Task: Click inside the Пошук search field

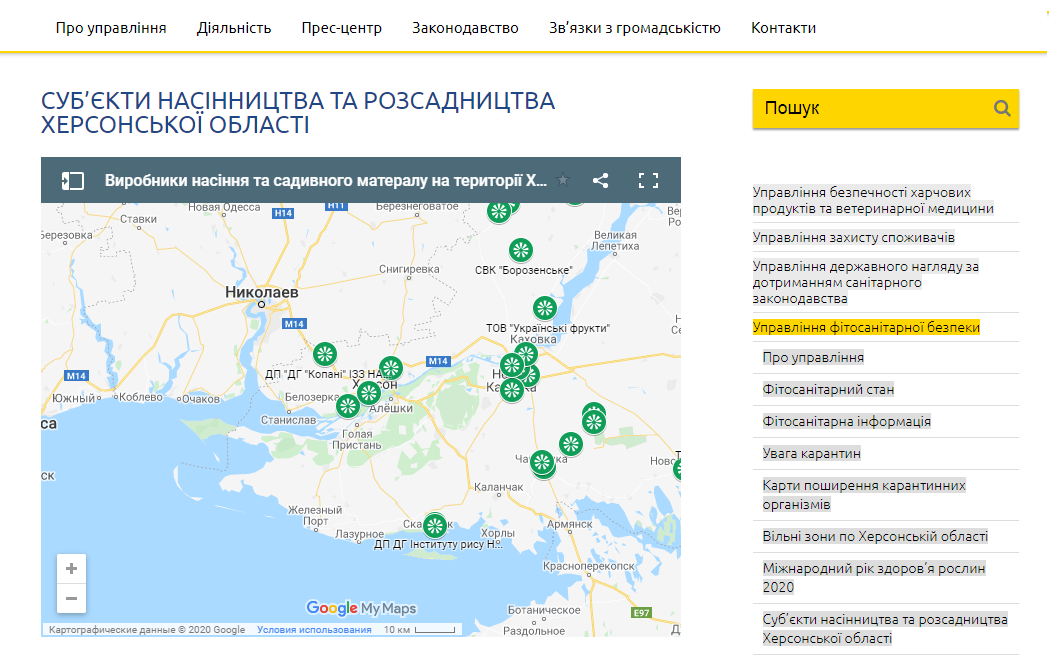Action: pyautogui.click(x=860, y=108)
